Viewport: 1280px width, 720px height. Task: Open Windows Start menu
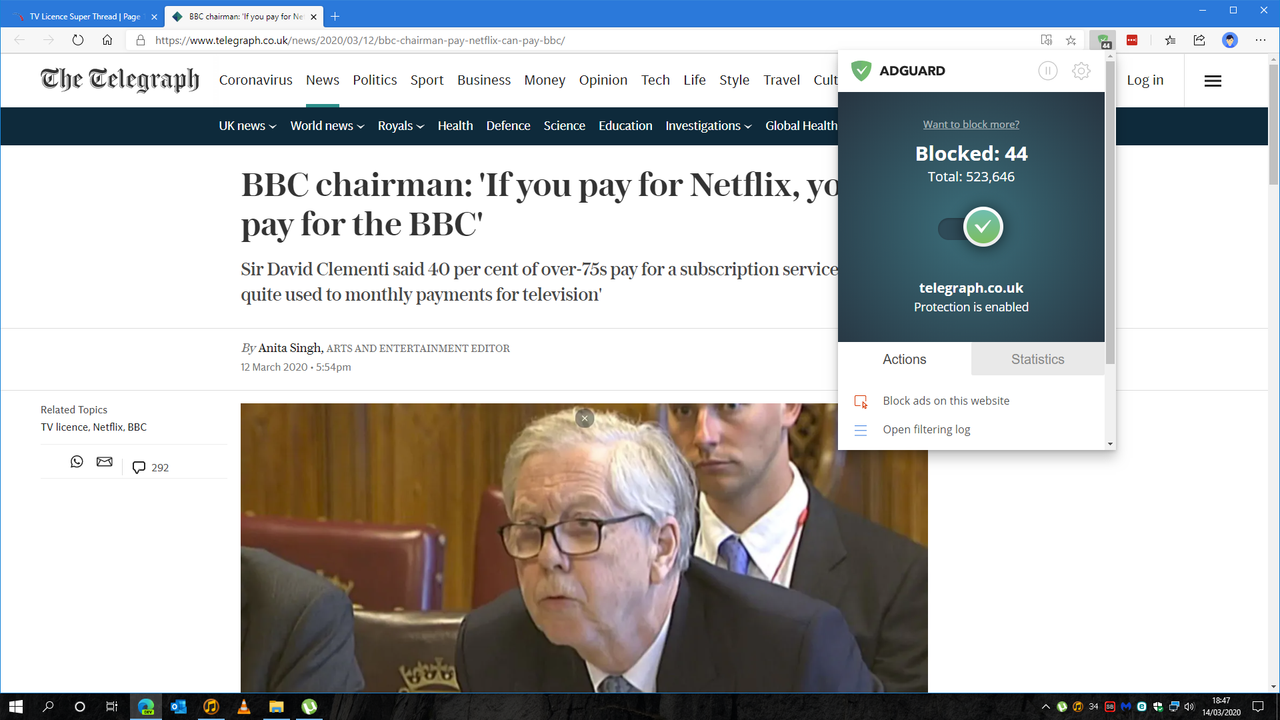16,706
